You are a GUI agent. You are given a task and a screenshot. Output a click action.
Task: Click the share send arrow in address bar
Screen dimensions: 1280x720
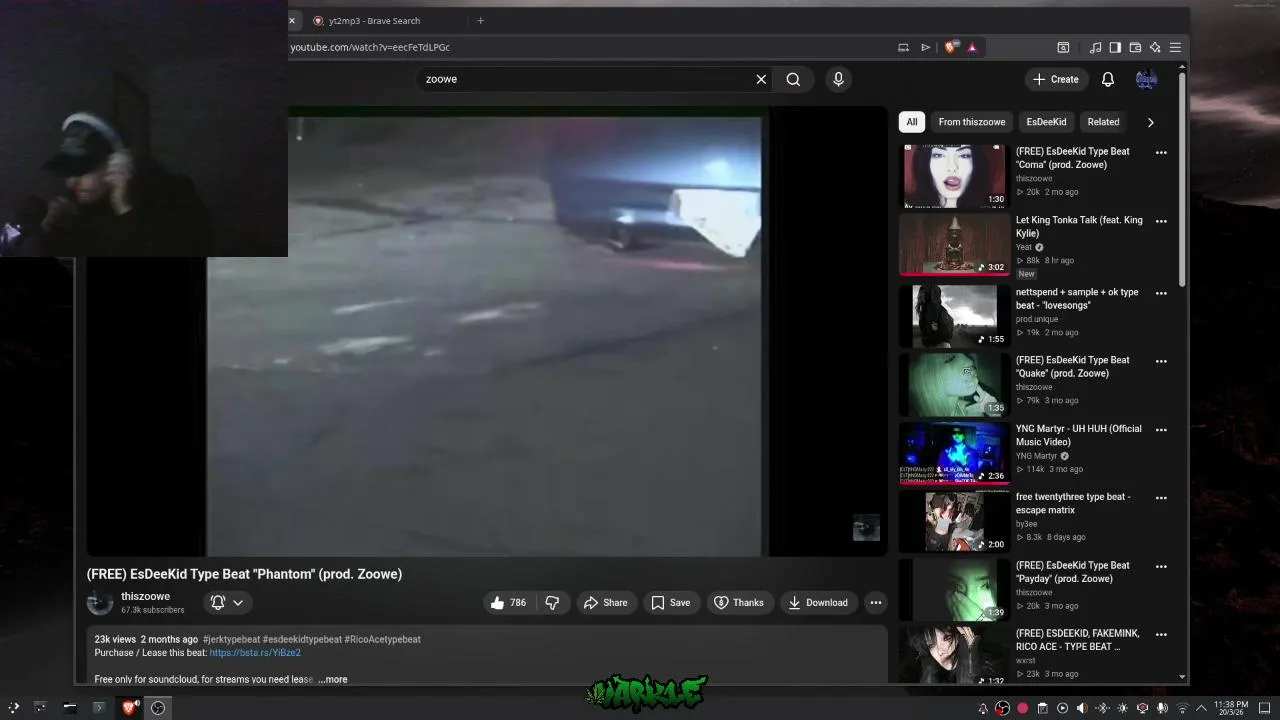tap(925, 47)
